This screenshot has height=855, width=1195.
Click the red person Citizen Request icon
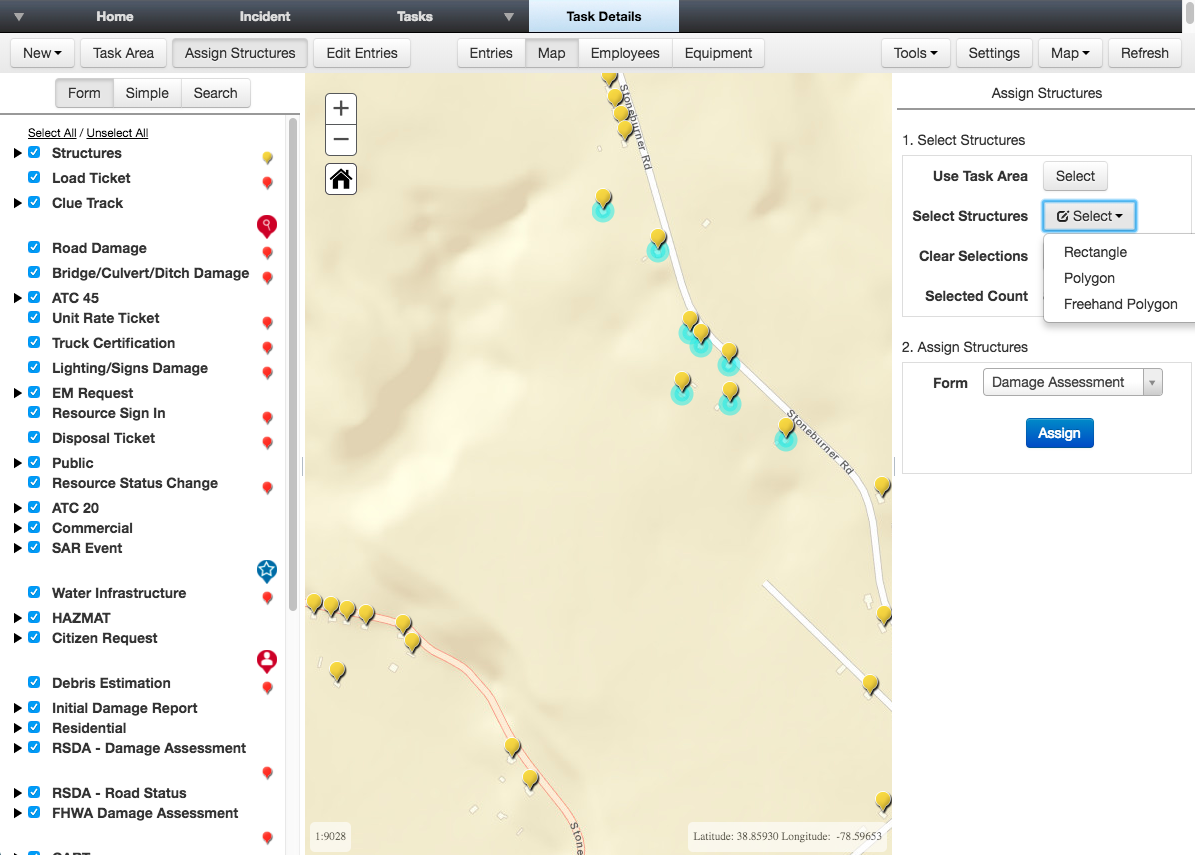(267, 661)
